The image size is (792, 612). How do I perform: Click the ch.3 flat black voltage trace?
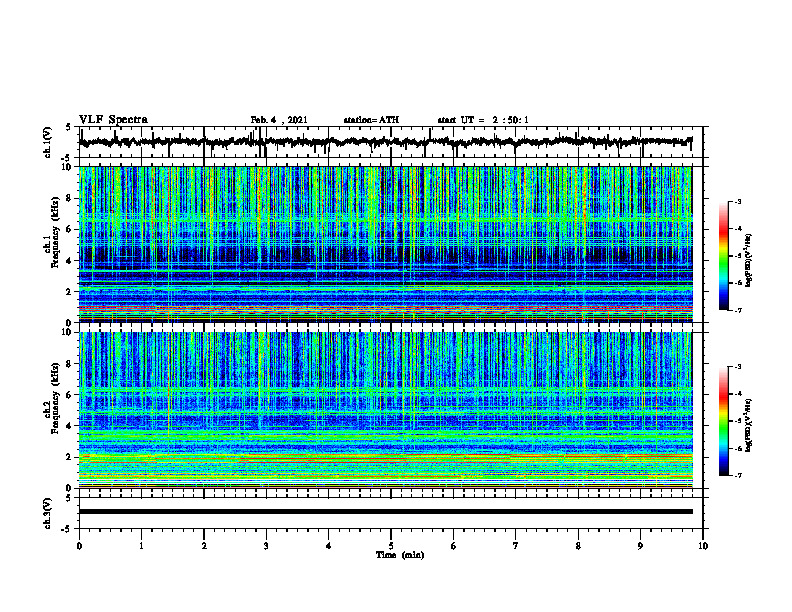click(x=385, y=512)
